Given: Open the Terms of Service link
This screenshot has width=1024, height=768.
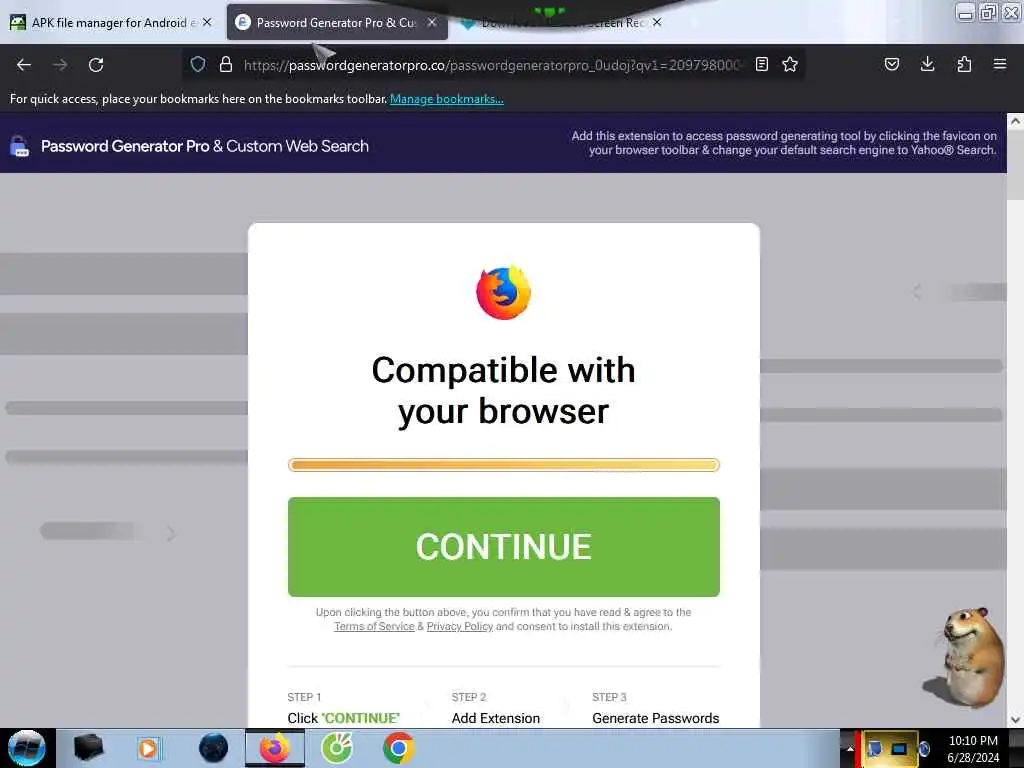Looking at the screenshot, I should click(x=374, y=626).
